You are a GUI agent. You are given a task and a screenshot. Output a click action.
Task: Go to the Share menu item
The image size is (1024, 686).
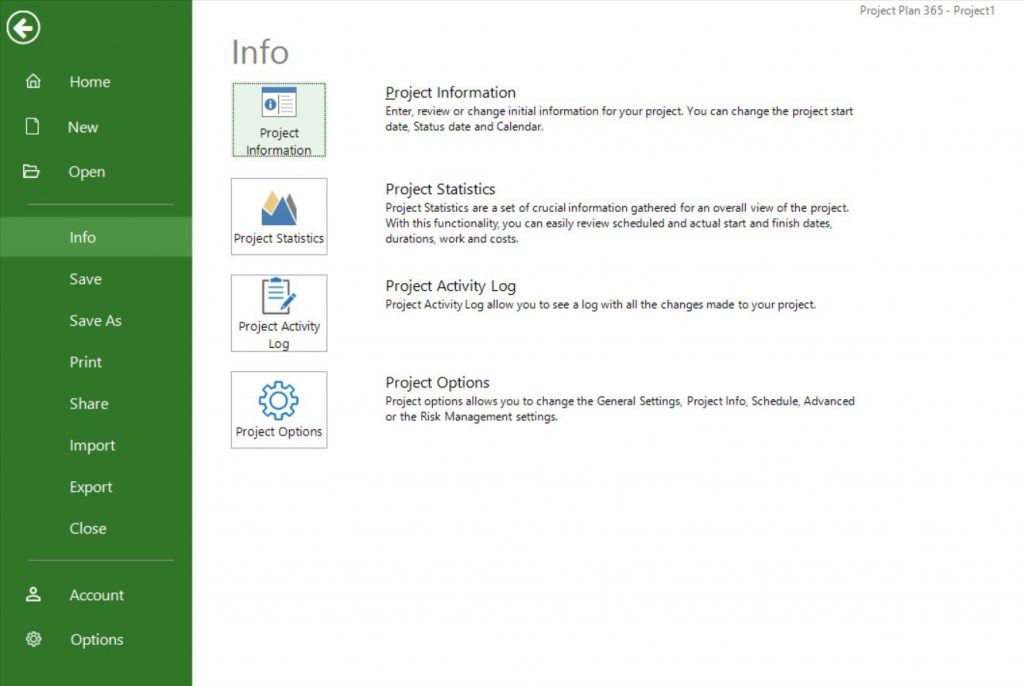[x=88, y=404]
